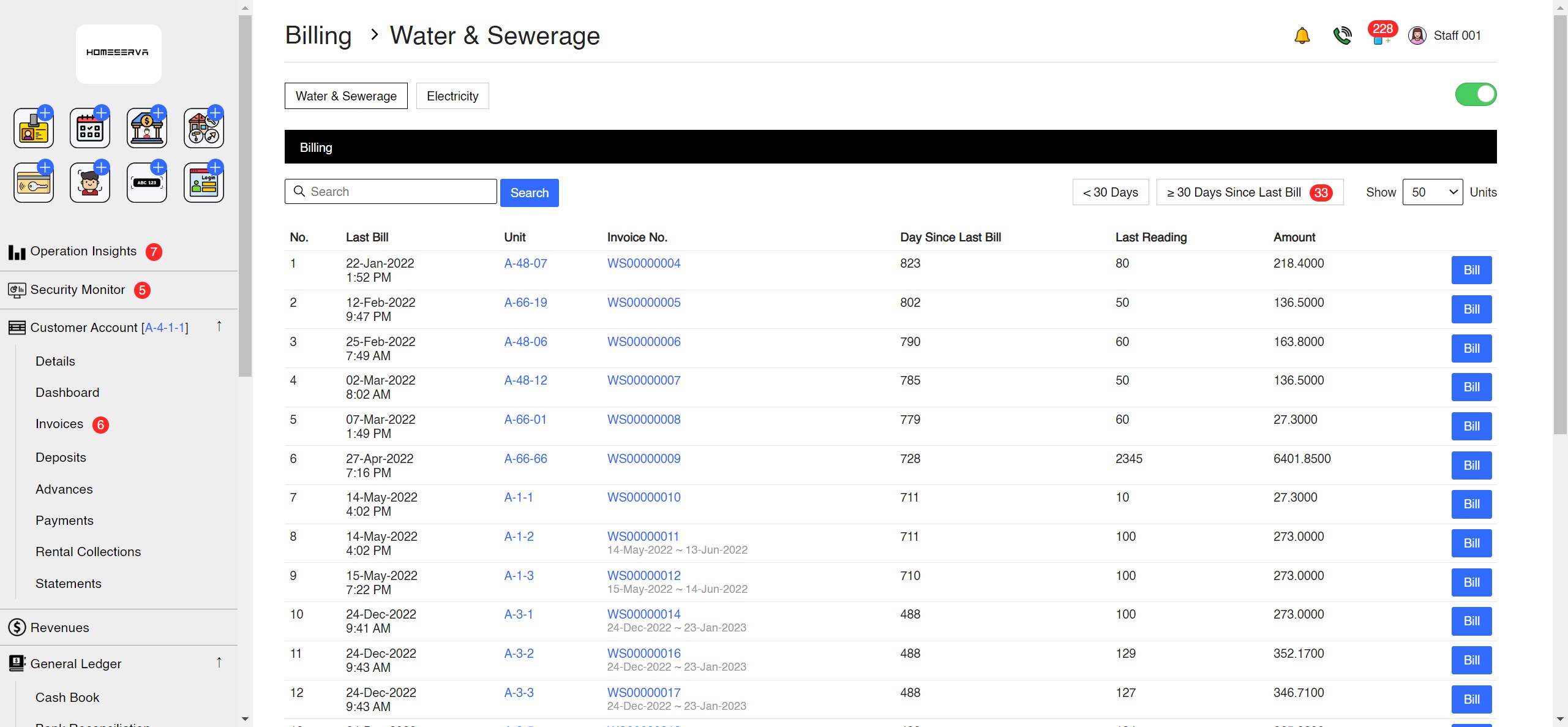Click Bill button for unit A-66-66
Screen dimensions: 1568x727
(1472, 465)
